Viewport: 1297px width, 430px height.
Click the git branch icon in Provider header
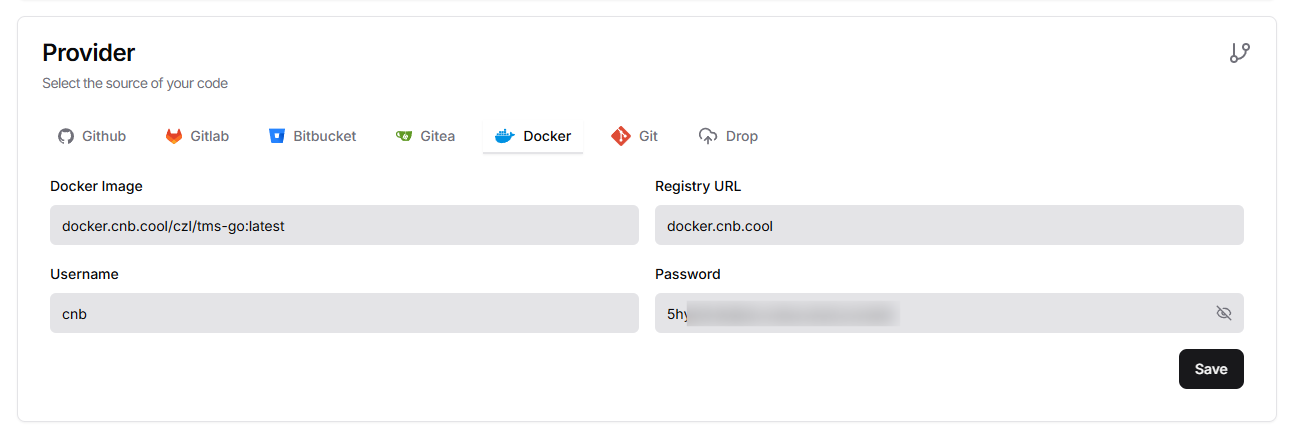pyautogui.click(x=1240, y=53)
